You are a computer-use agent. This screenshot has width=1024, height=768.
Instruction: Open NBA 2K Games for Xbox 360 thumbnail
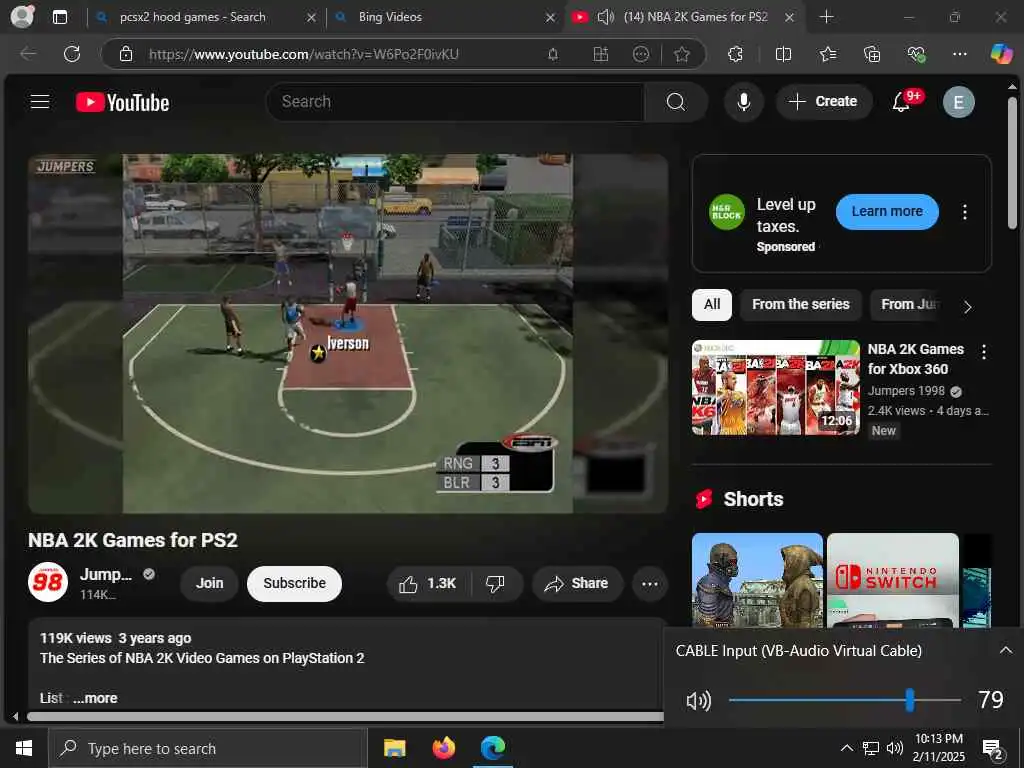pos(776,387)
